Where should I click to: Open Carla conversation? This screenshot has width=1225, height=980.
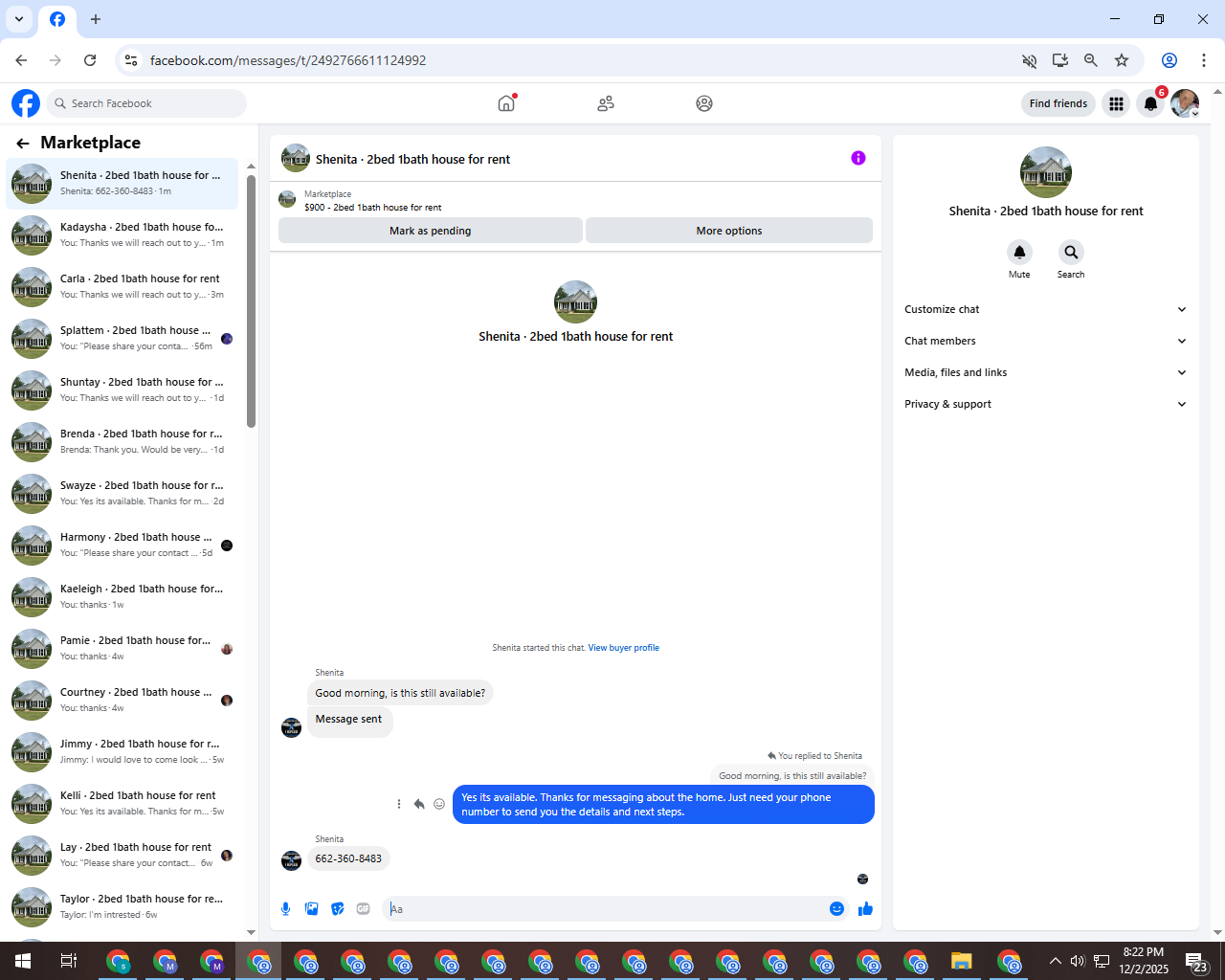point(122,287)
